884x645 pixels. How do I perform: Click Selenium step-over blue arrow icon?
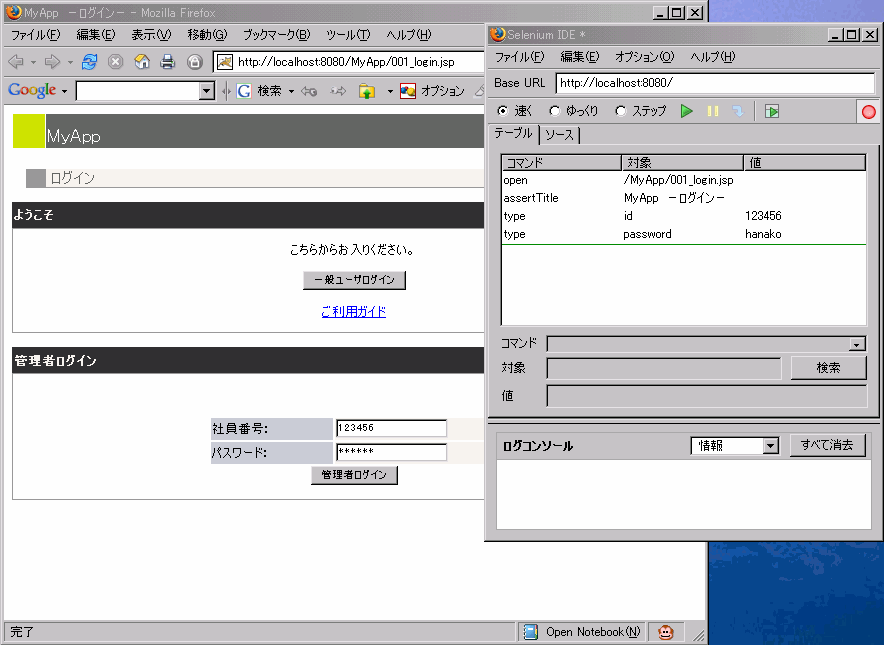pyautogui.click(x=737, y=111)
